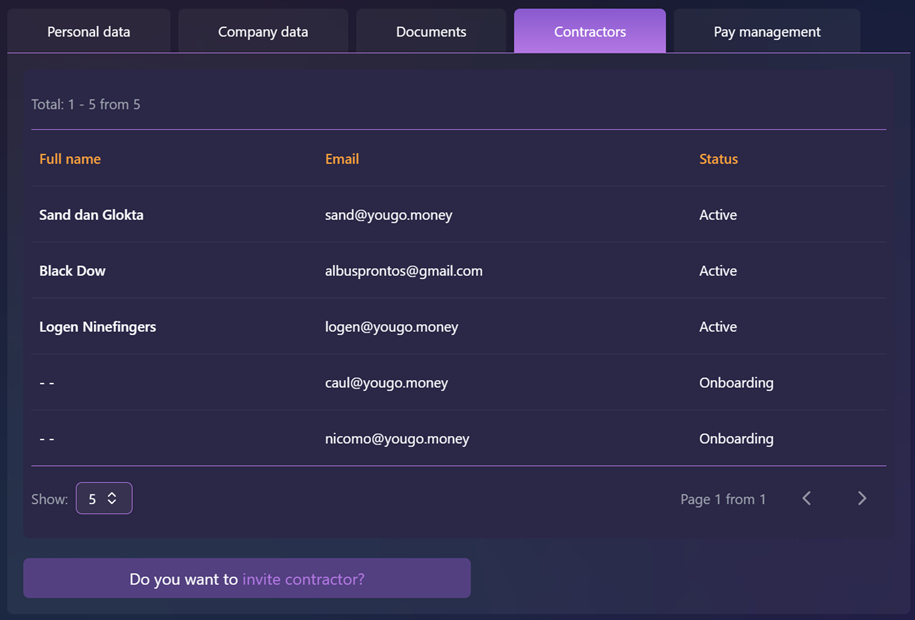The image size is (915, 620).
Task: Go to the next page arrow
Action: tap(862, 498)
